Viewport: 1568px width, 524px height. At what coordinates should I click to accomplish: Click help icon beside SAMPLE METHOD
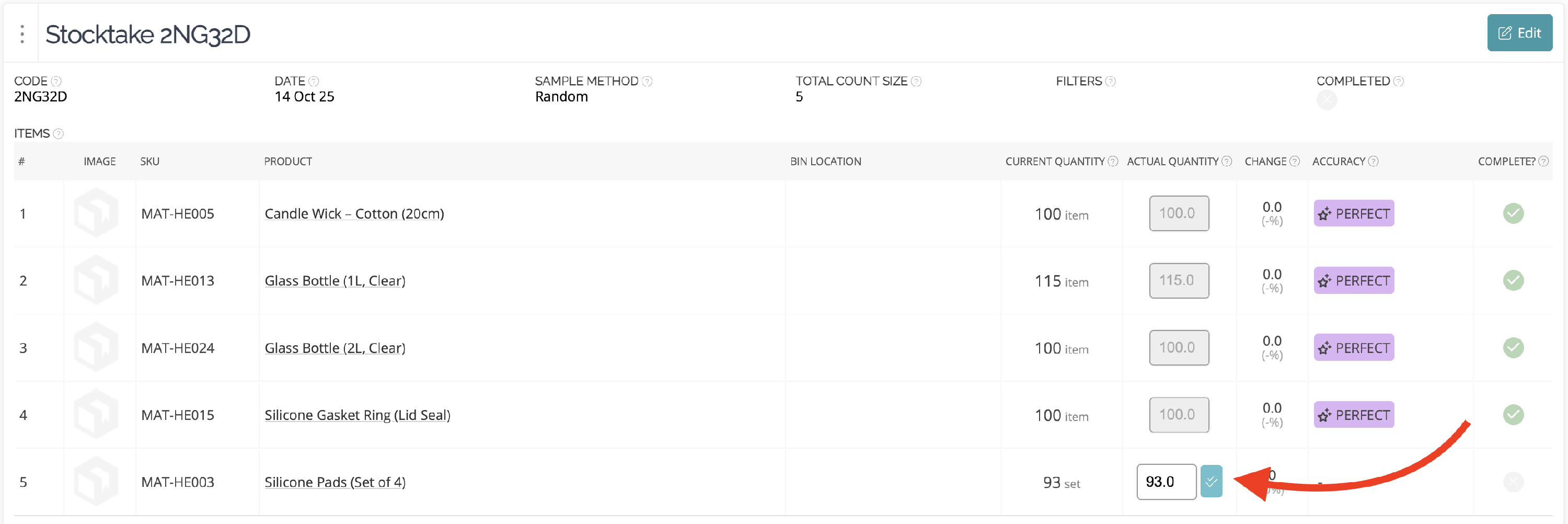(x=647, y=81)
